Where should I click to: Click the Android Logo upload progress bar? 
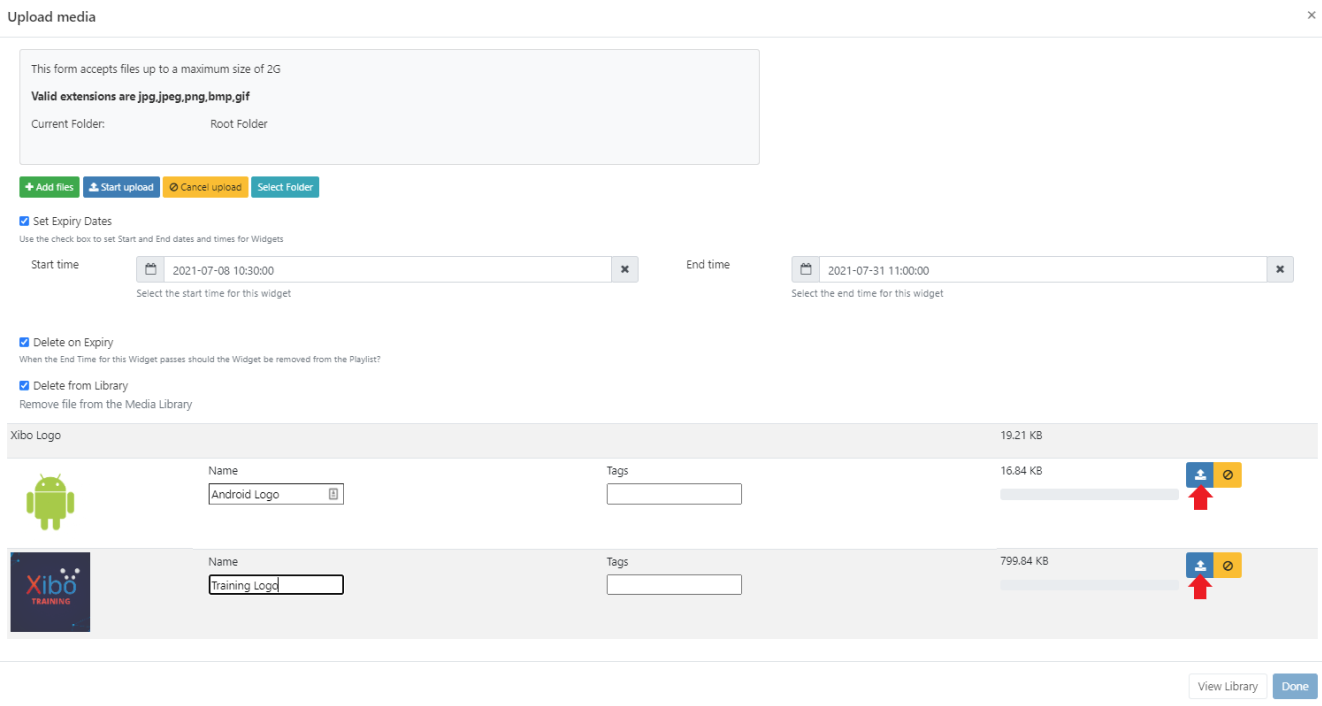point(1089,494)
